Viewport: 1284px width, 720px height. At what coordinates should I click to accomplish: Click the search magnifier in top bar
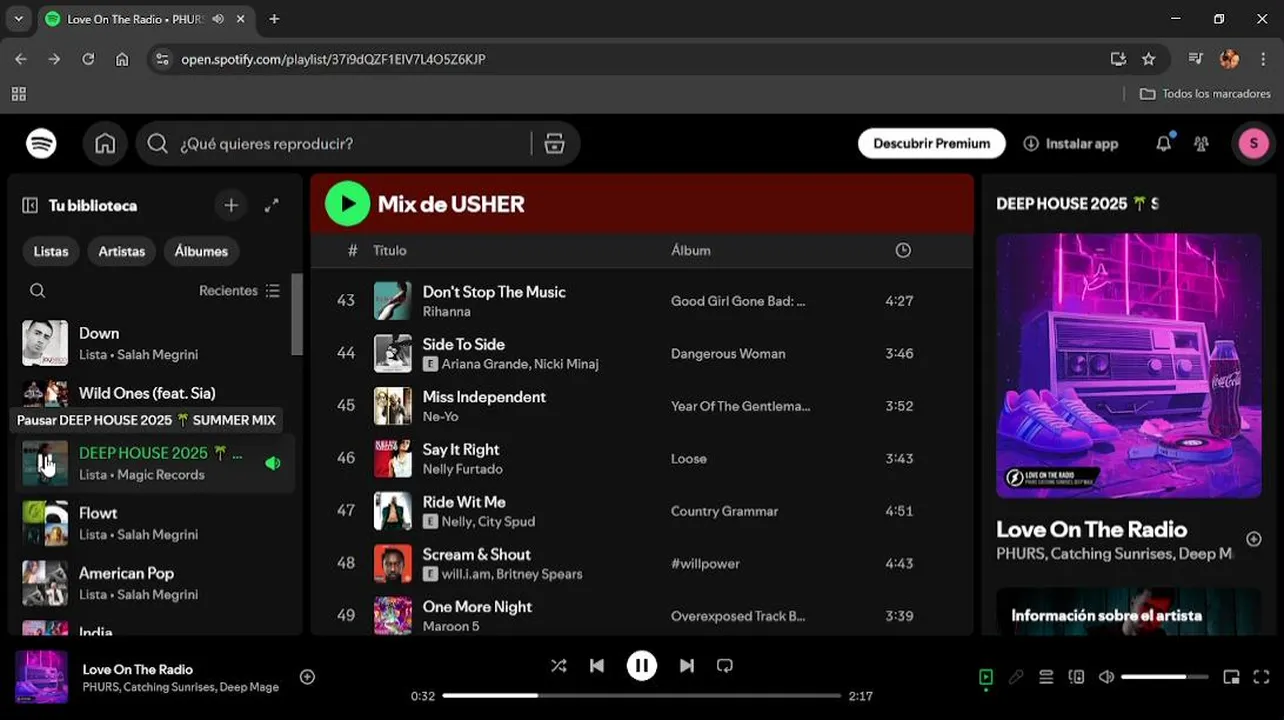[x=157, y=144]
